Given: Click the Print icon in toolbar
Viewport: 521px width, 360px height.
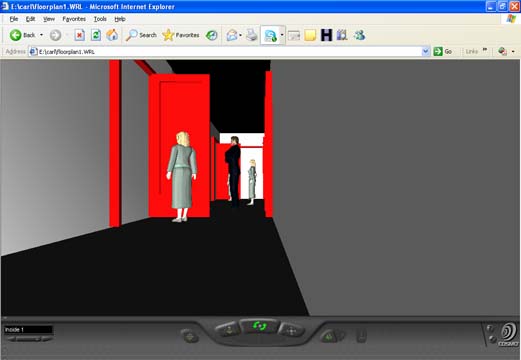Looking at the screenshot, I should 252,35.
